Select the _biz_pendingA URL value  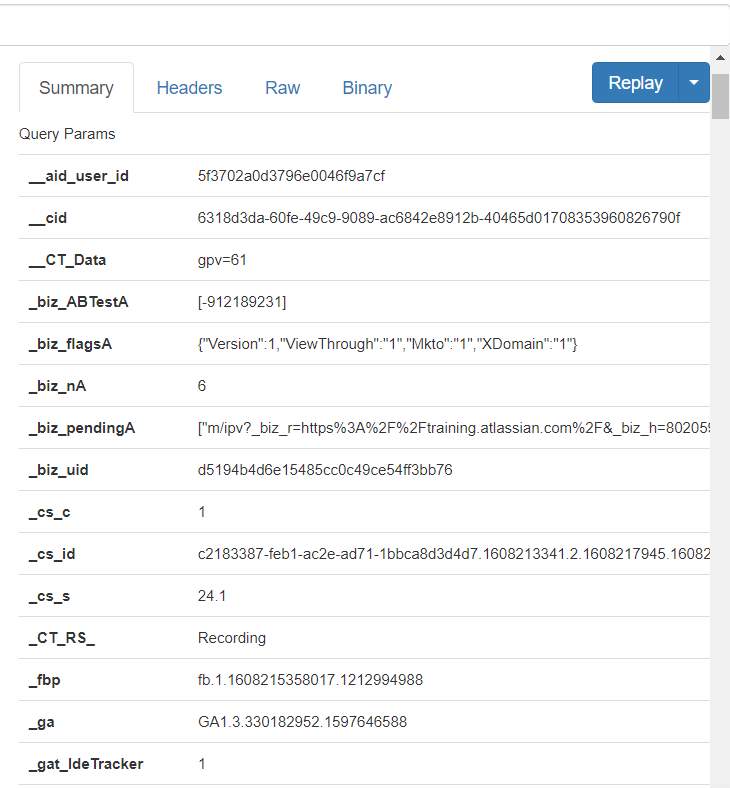click(x=453, y=428)
